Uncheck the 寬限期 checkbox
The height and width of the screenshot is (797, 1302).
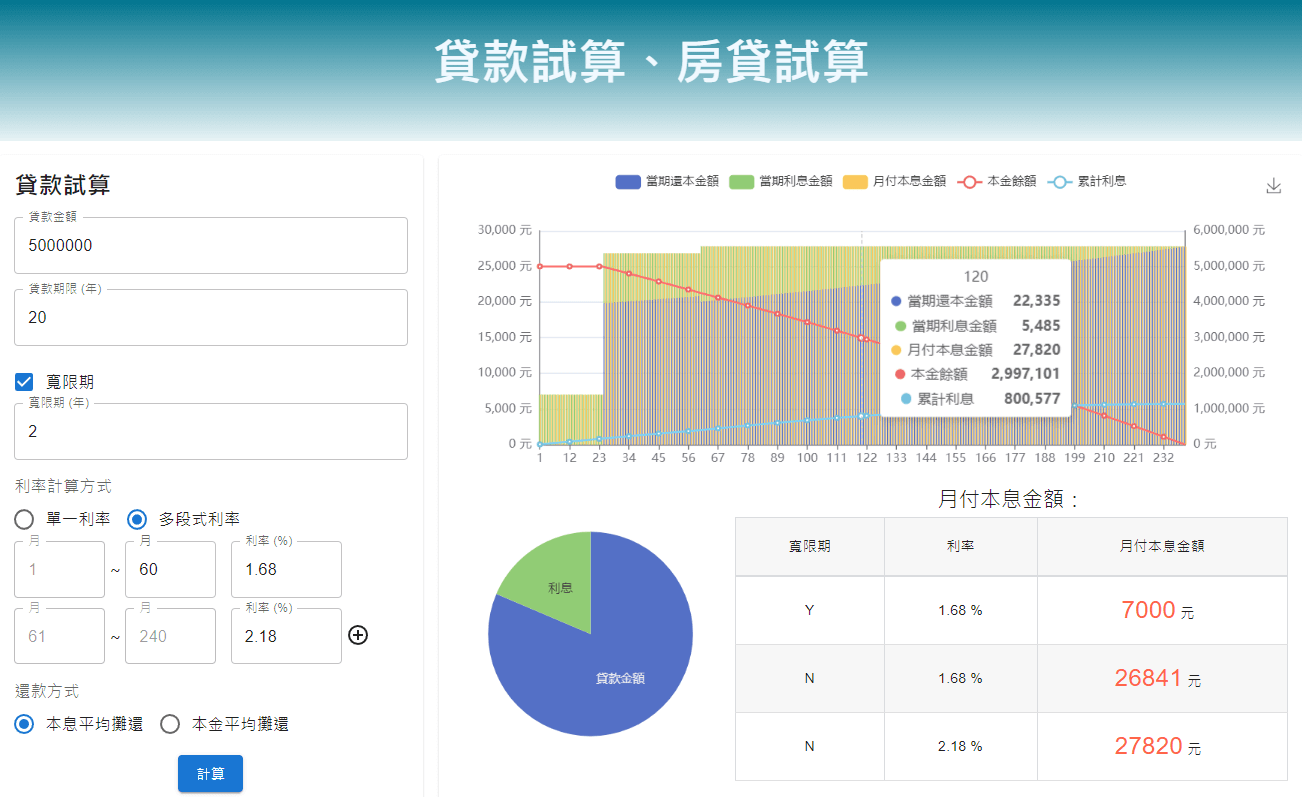pos(25,381)
